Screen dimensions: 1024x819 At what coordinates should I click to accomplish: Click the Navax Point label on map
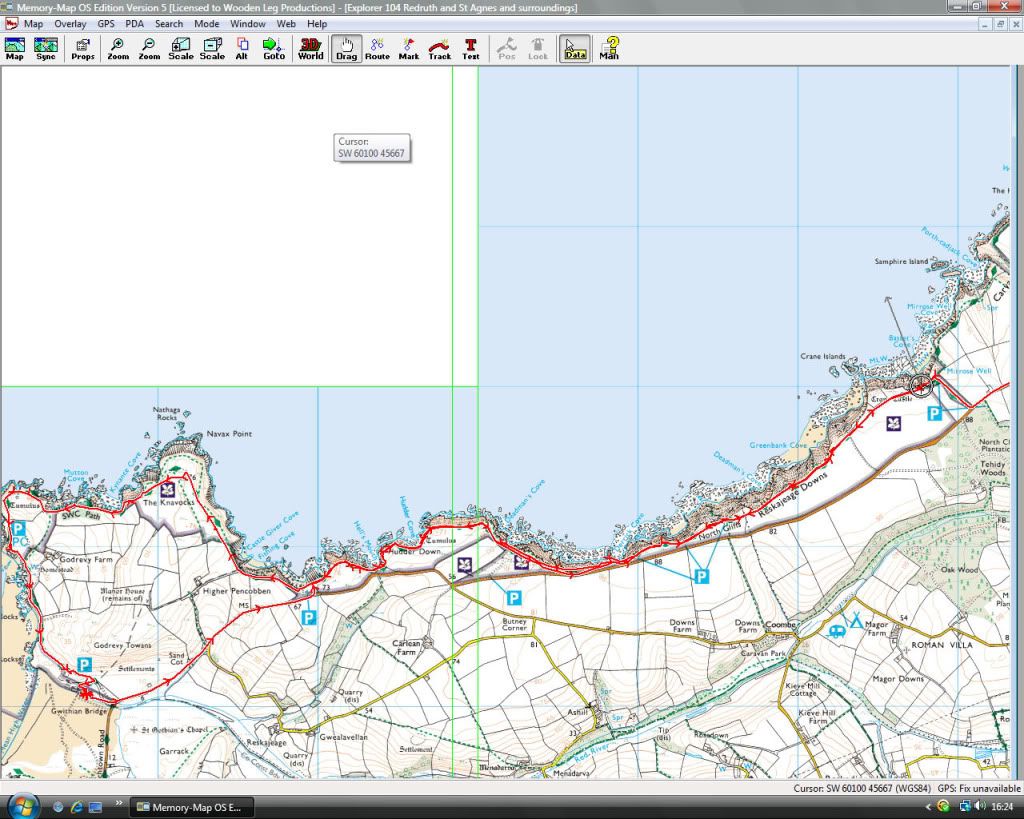pos(229,434)
